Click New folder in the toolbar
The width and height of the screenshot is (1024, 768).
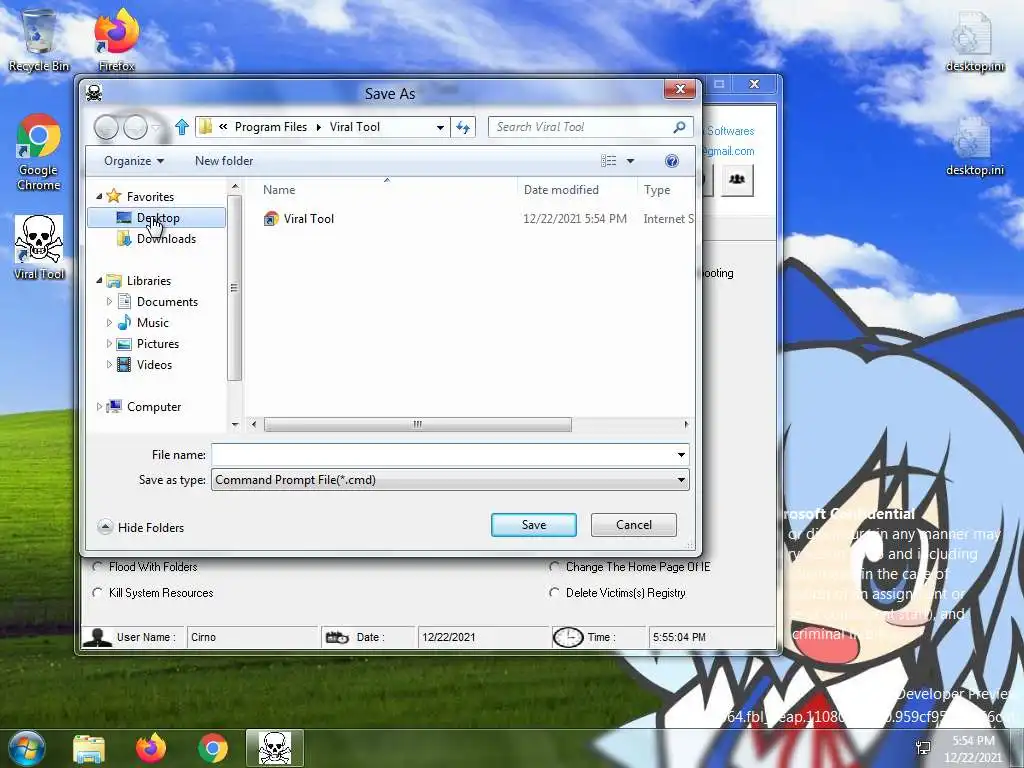pos(224,161)
